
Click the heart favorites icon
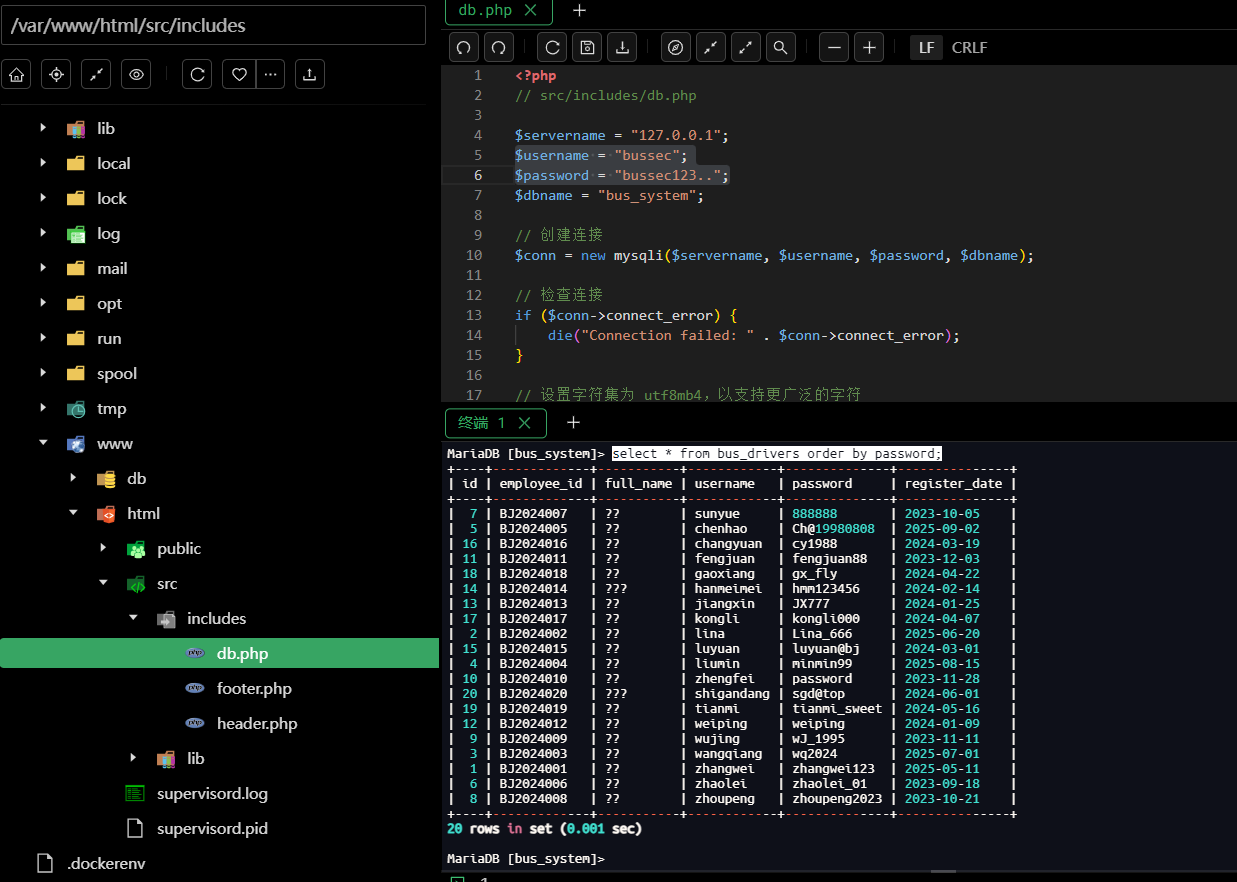(239, 74)
